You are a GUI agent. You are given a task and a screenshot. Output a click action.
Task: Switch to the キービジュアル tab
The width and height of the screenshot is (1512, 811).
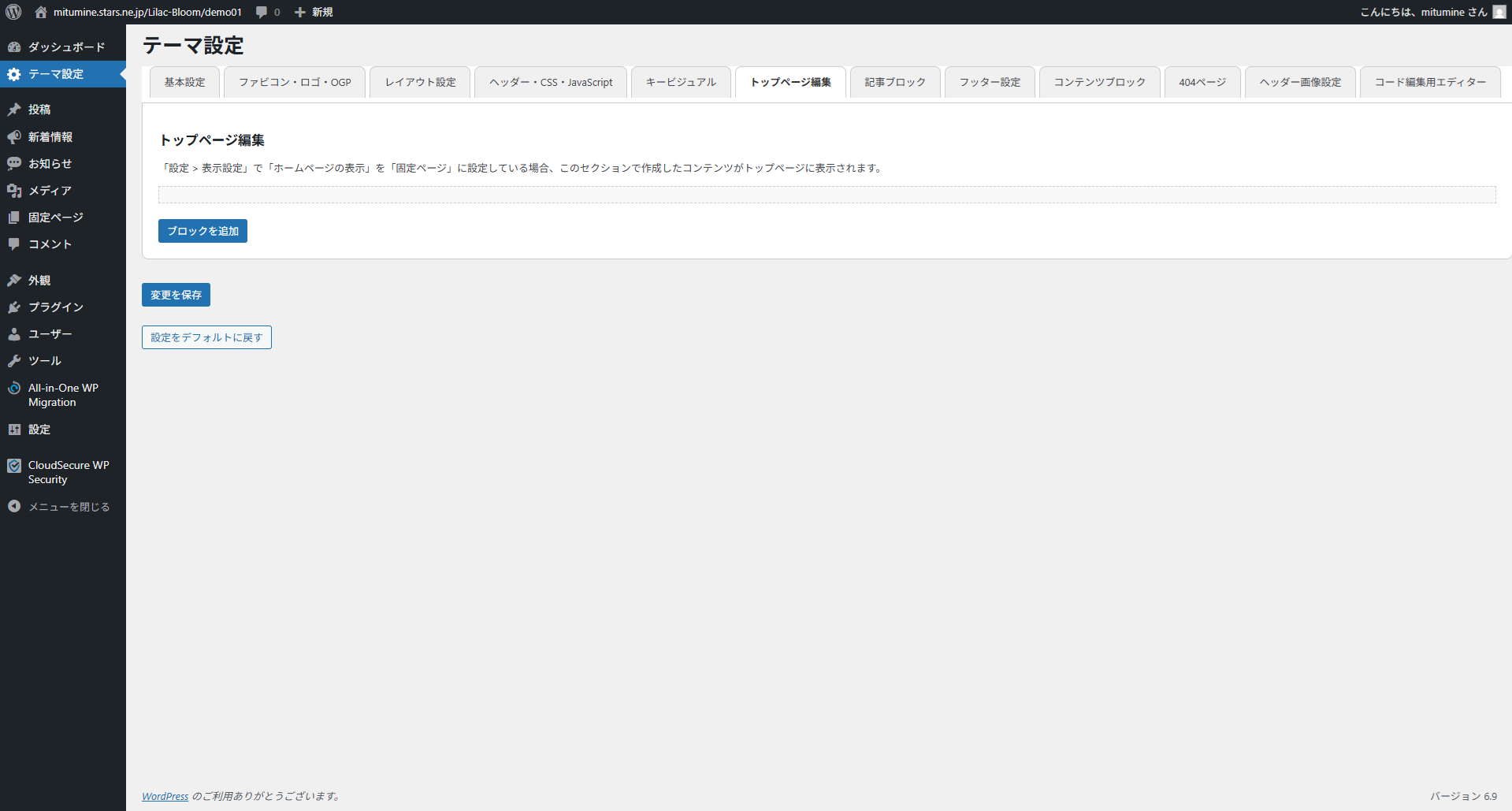tap(681, 82)
